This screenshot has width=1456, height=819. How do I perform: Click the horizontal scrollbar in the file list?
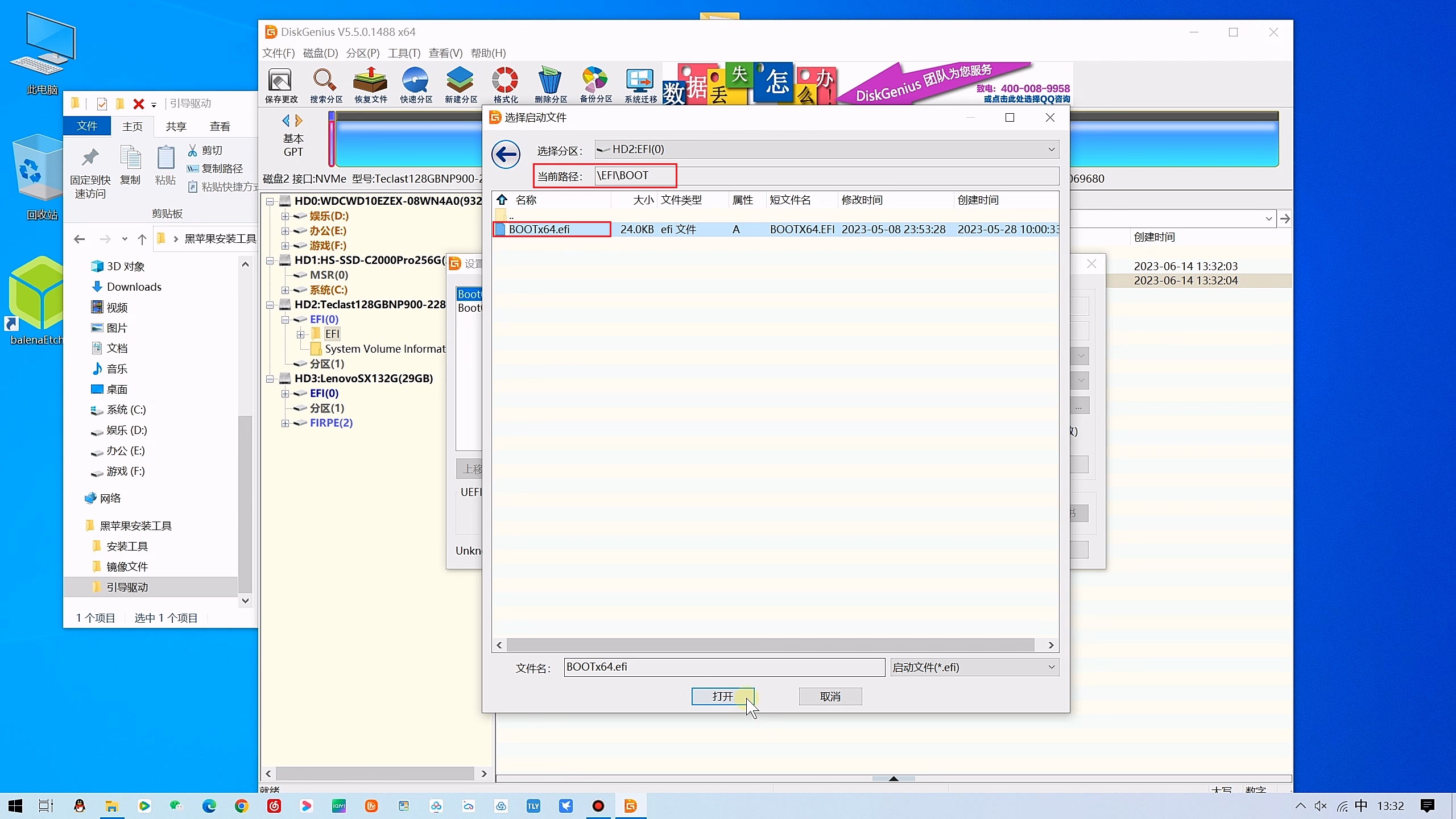click(770, 645)
